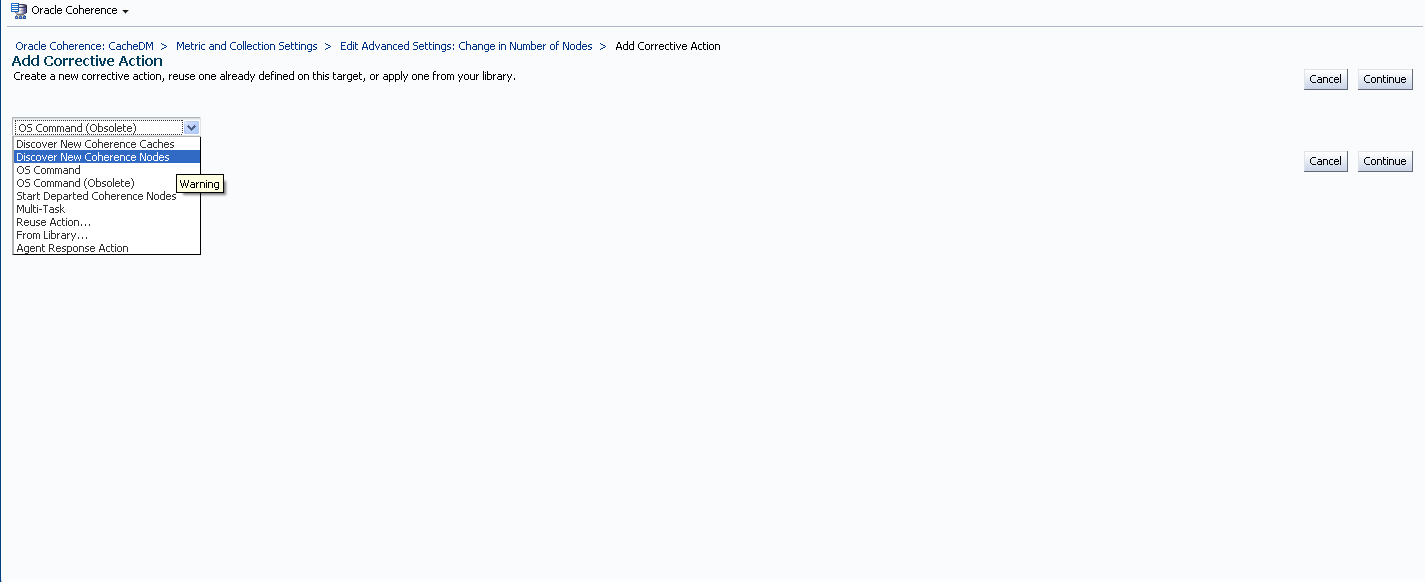Select Discover New Coherence Nodes option
Viewport: 1425px width, 582px height.
tap(107, 157)
